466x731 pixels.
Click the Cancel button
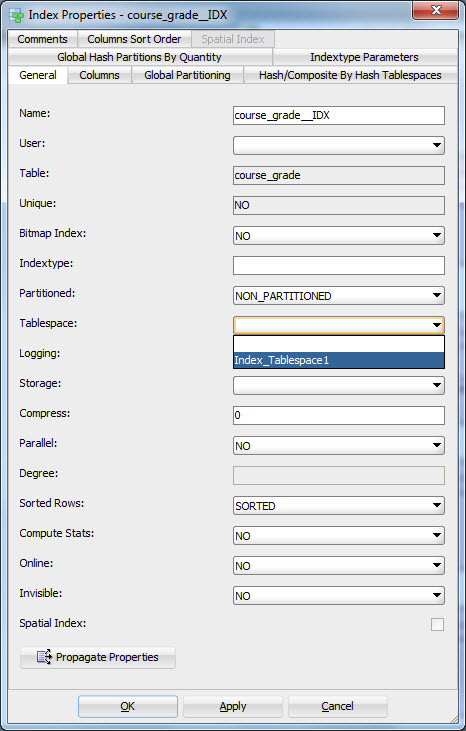(x=337, y=706)
